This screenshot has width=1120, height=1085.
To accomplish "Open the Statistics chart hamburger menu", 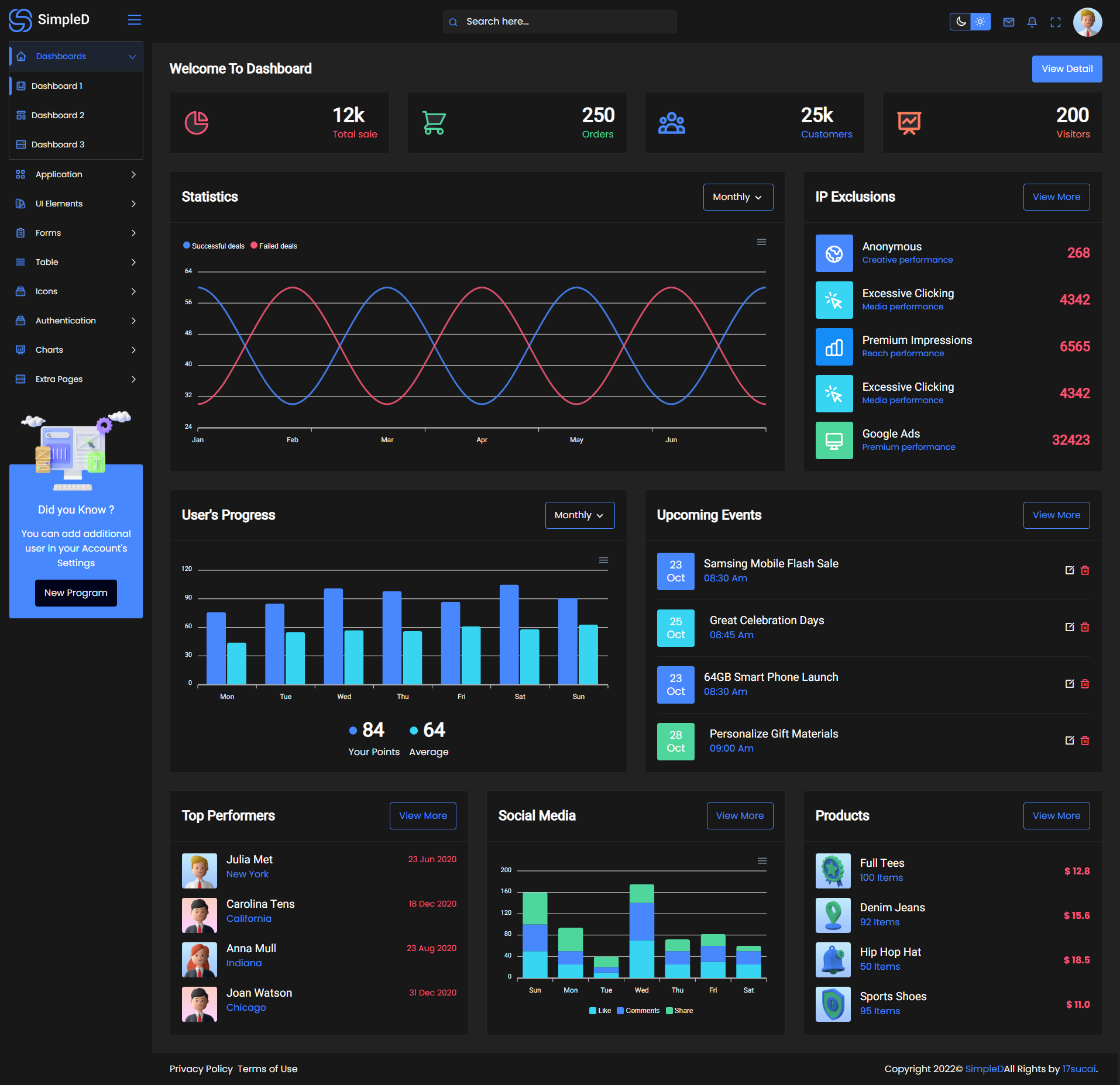I will pyautogui.click(x=761, y=242).
